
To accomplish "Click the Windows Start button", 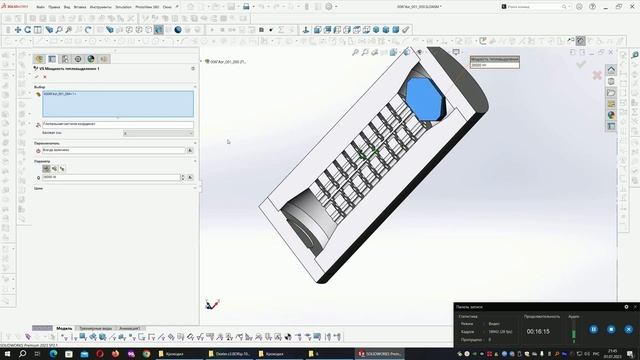I will (x=7, y=354).
